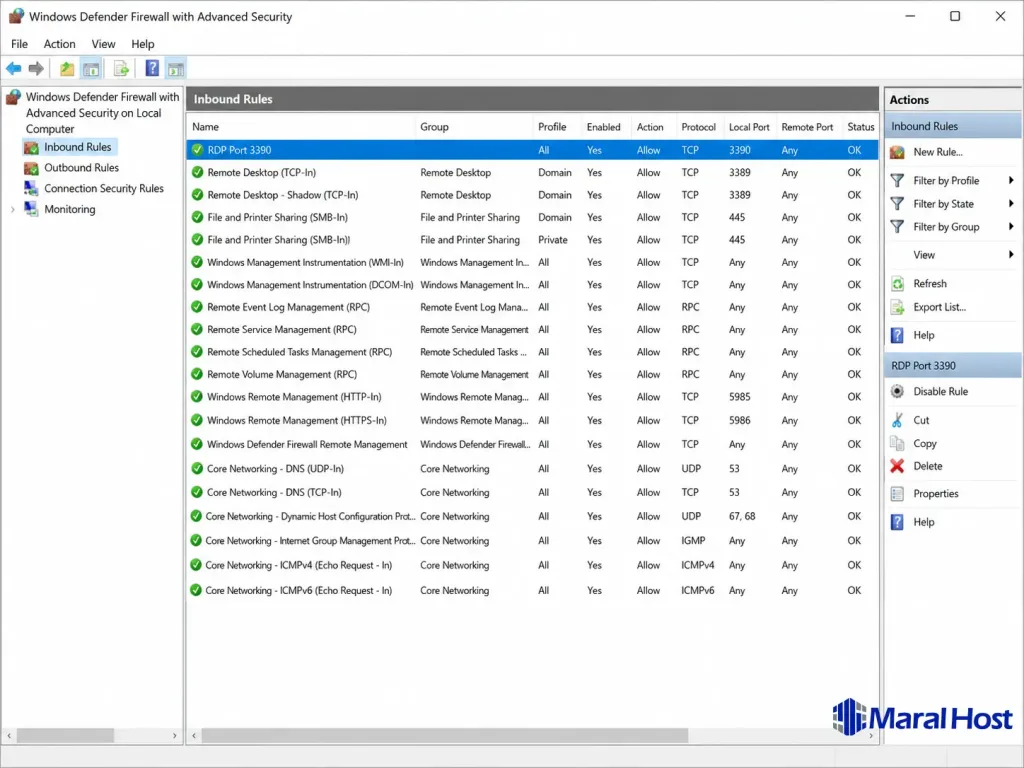Select the Remote Desktop (TCP-In) rule

[532, 172]
